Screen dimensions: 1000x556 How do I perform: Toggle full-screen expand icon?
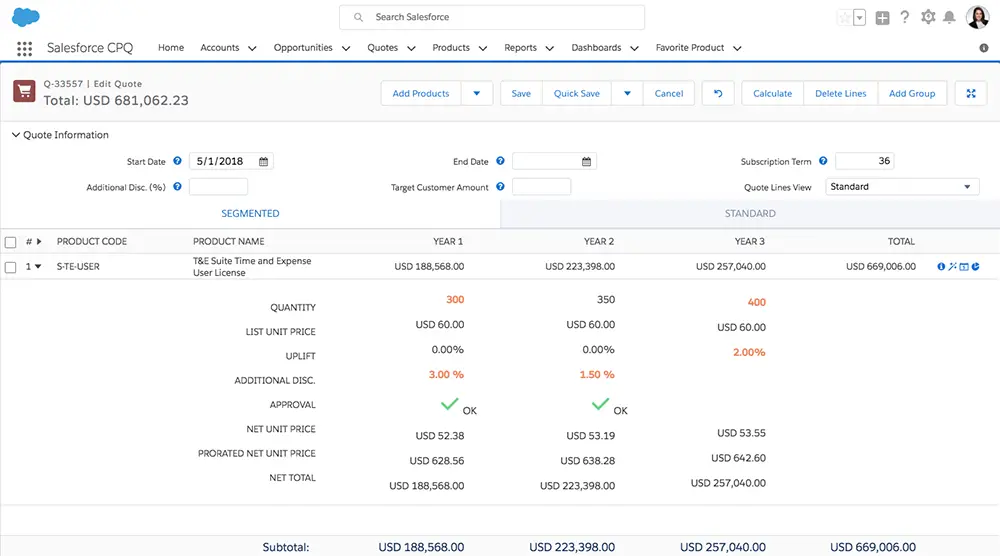[971, 93]
